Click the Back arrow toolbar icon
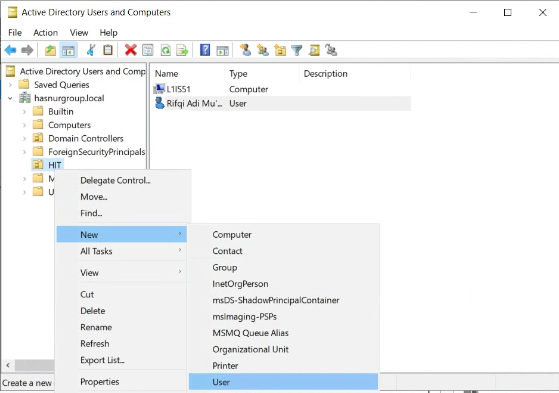The width and height of the screenshot is (559, 393). [x=10, y=50]
